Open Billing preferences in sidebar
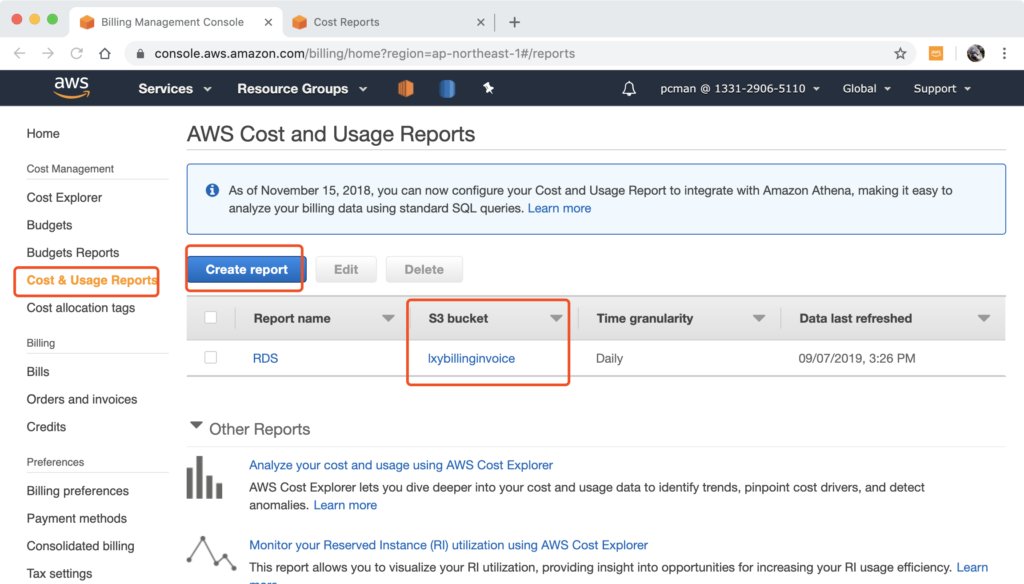This screenshot has width=1024, height=584. click(77, 491)
